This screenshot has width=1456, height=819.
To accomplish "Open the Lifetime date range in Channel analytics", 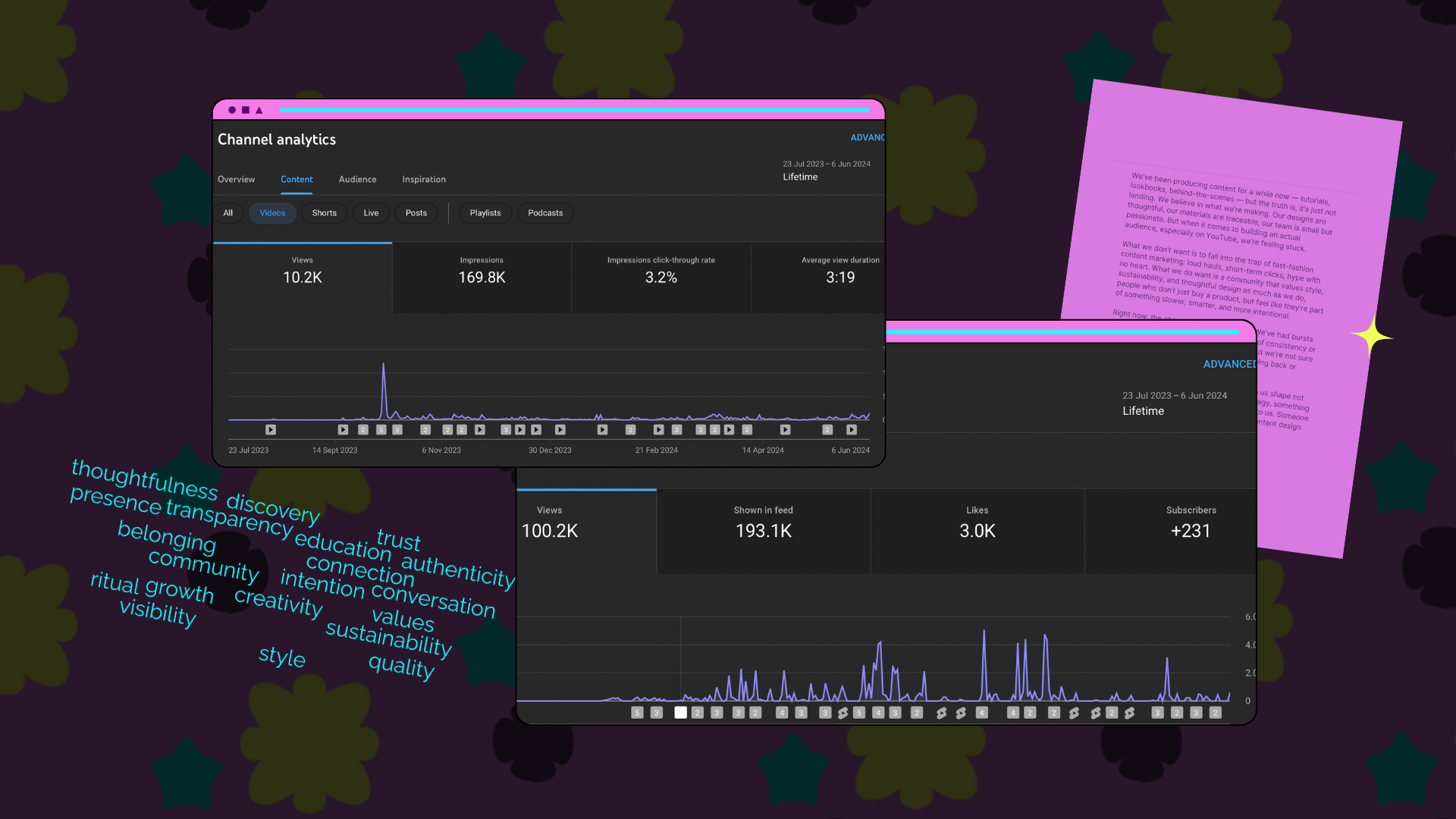I will click(800, 177).
